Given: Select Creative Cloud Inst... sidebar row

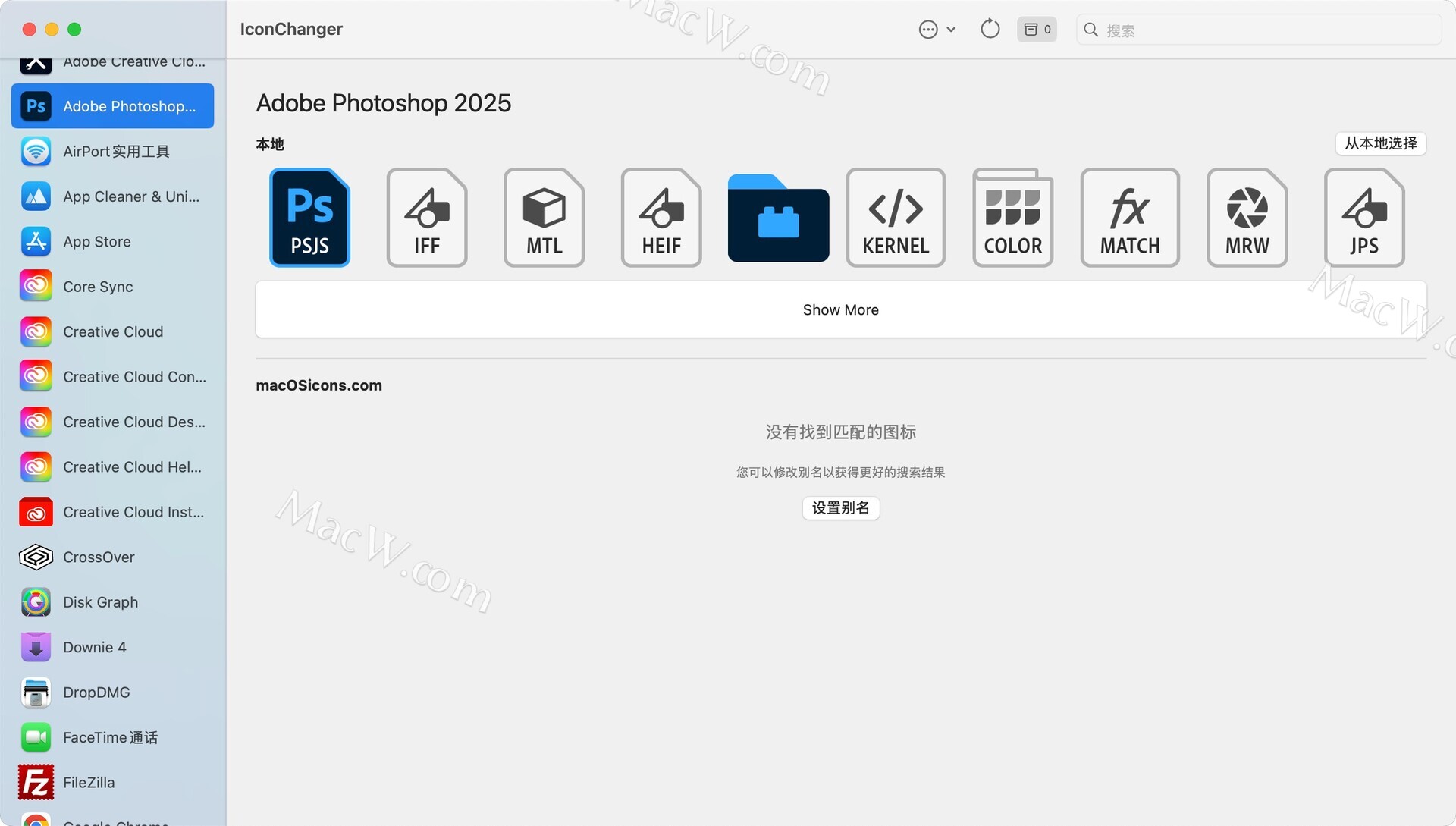Looking at the screenshot, I should click(112, 512).
